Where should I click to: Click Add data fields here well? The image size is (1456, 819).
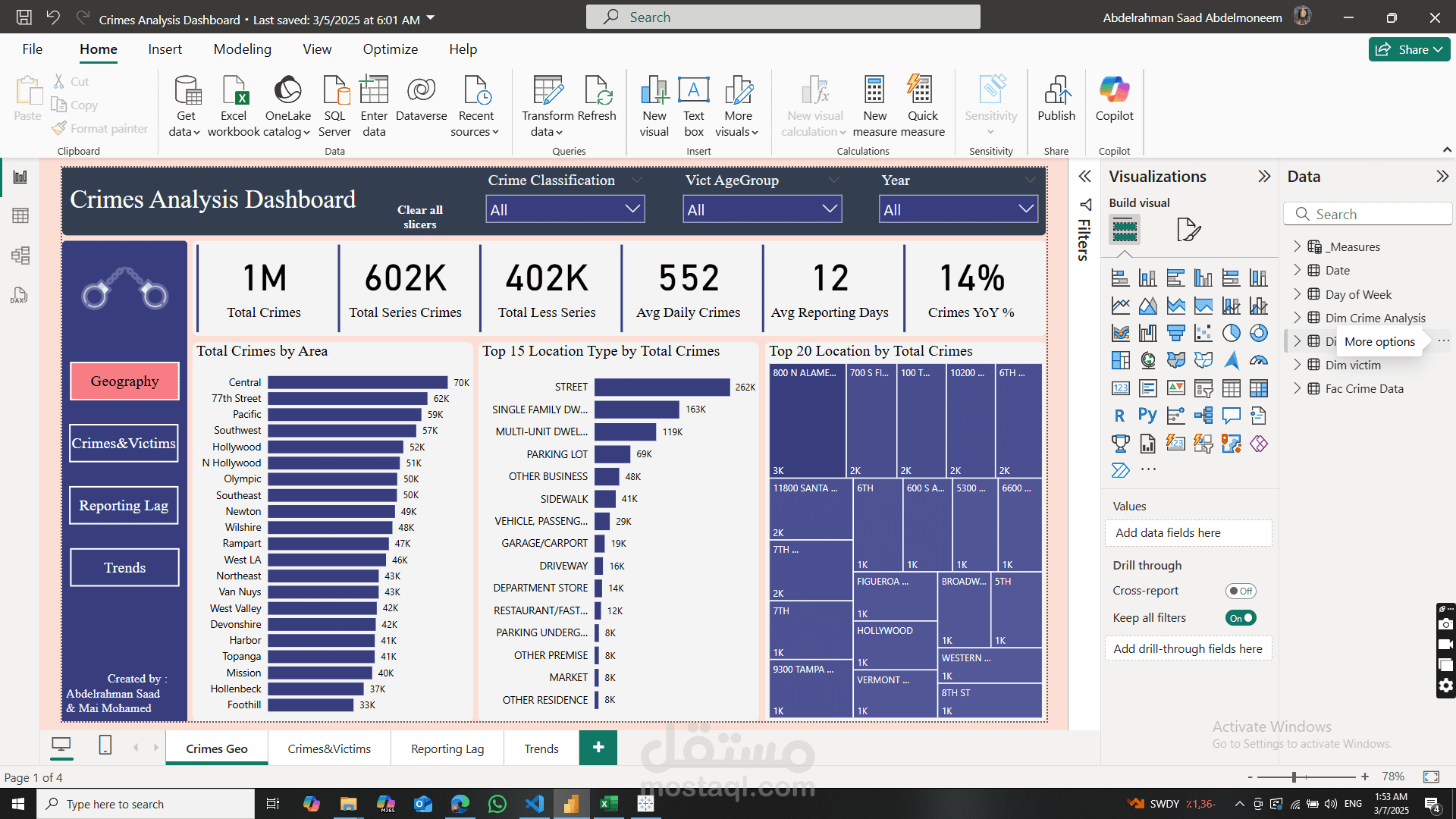click(x=1188, y=533)
